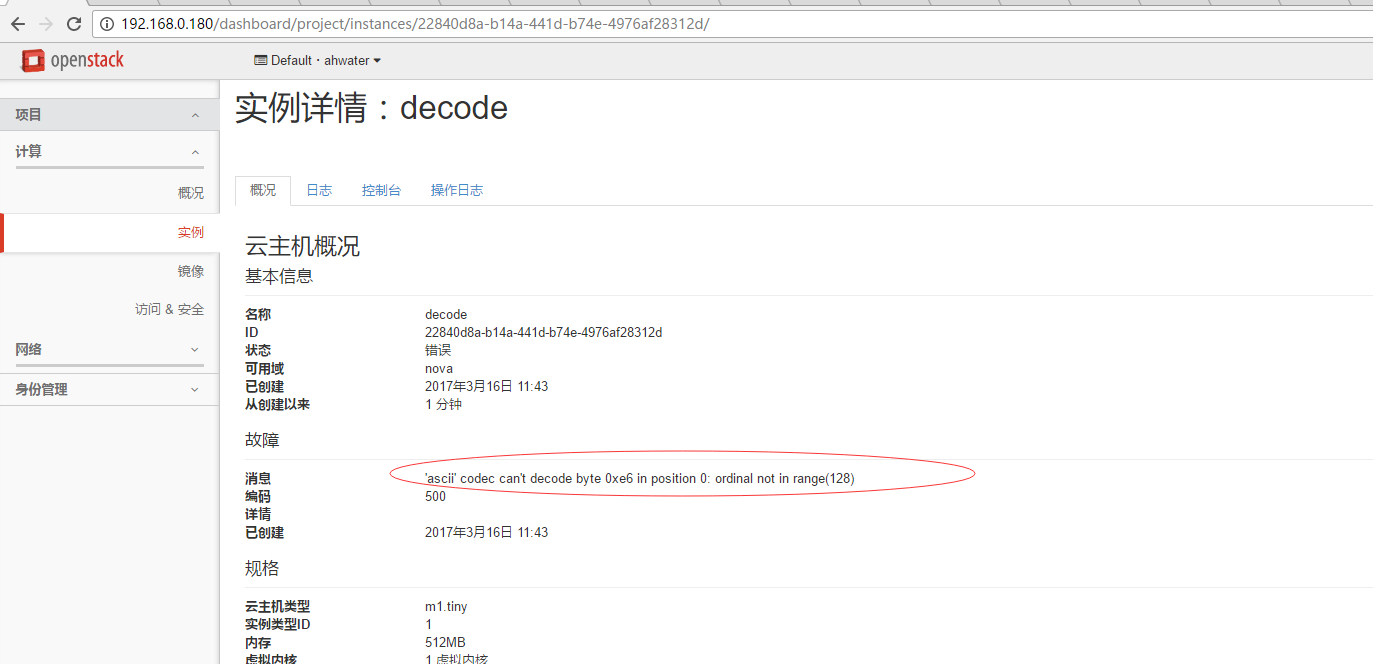Image resolution: width=1373 pixels, height=664 pixels.
Task: Open the 镜像 sidebar entry
Action: (191, 270)
